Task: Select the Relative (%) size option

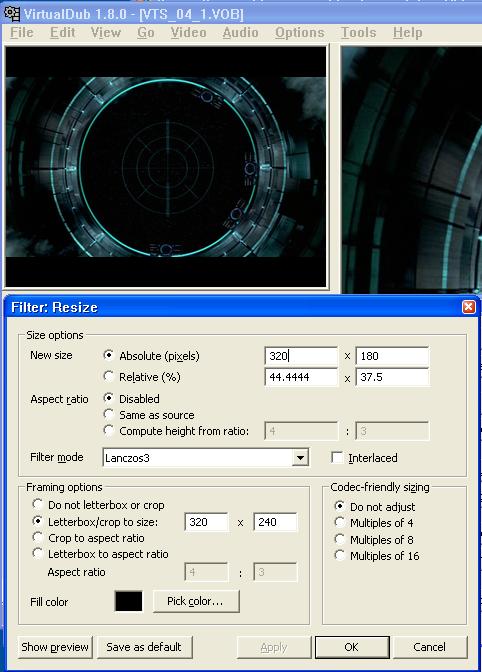Action: 108,376
